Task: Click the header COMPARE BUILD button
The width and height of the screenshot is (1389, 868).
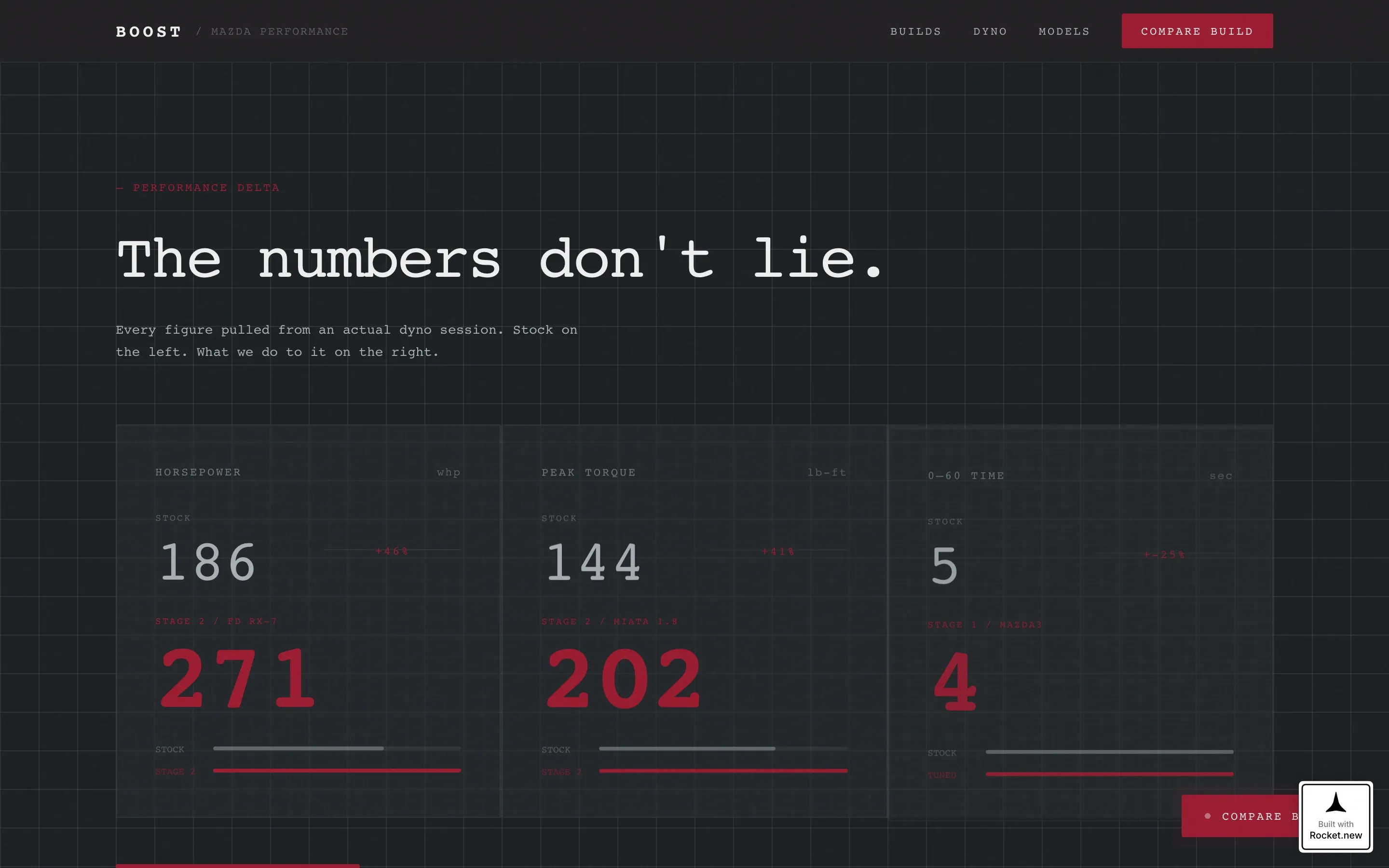Action: pyautogui.click(x=1198, y=31)
